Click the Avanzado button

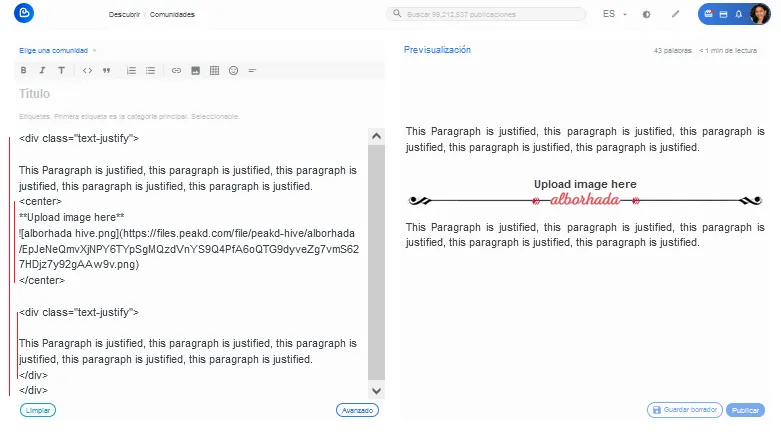357,410
